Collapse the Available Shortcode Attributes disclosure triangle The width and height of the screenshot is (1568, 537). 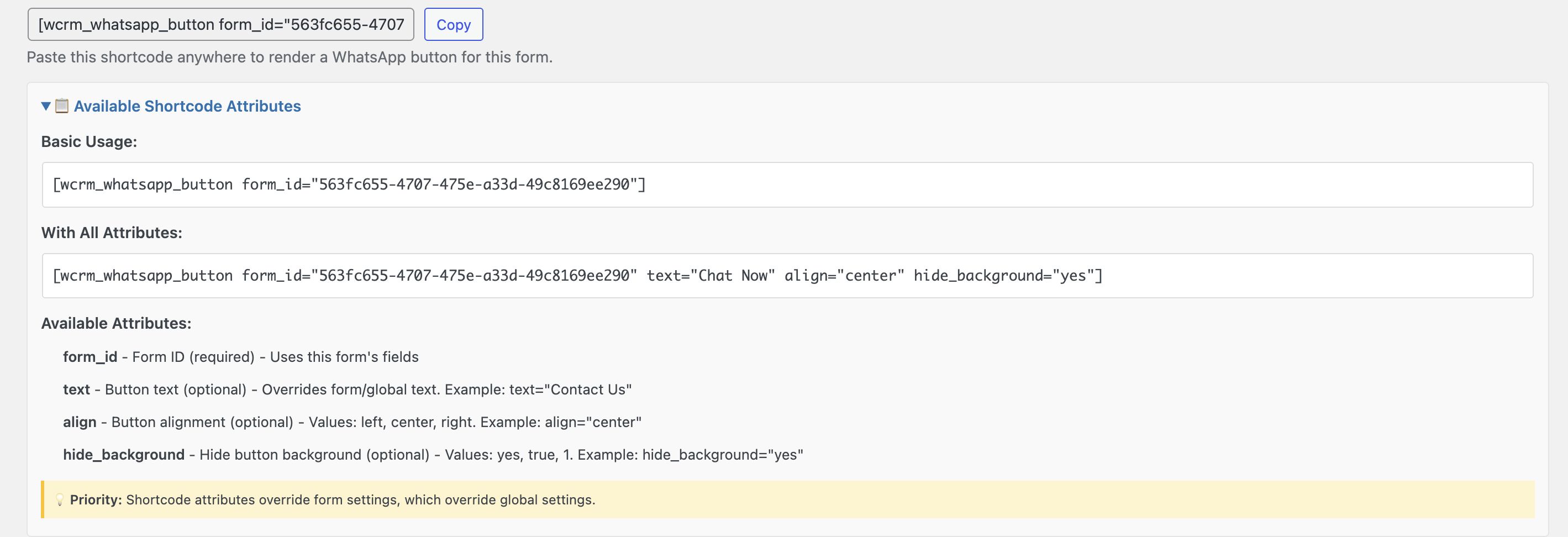point(46,106)
